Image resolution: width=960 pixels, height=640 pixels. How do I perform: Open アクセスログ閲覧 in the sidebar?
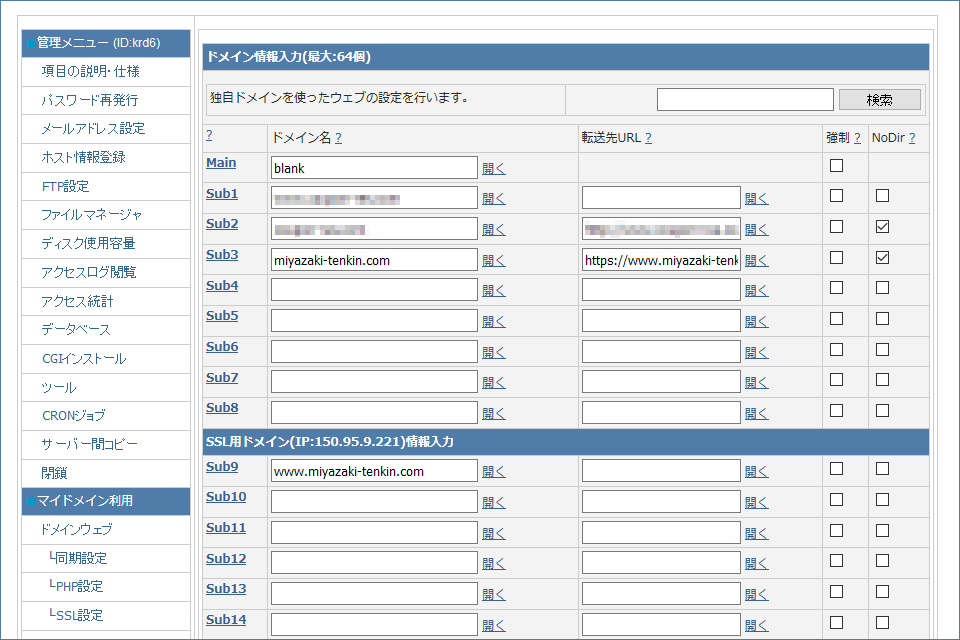(x=89, y=272)
